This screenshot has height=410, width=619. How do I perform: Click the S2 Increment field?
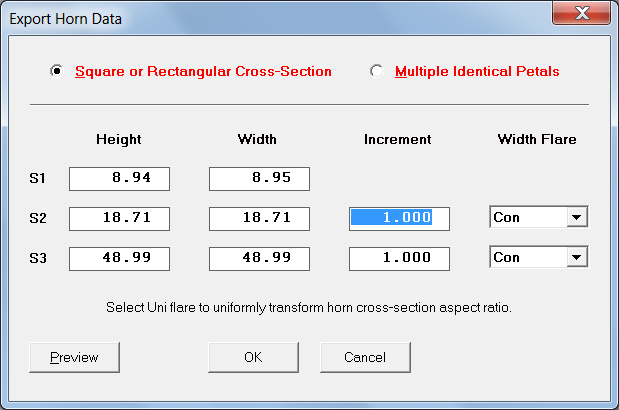point(399,219)
